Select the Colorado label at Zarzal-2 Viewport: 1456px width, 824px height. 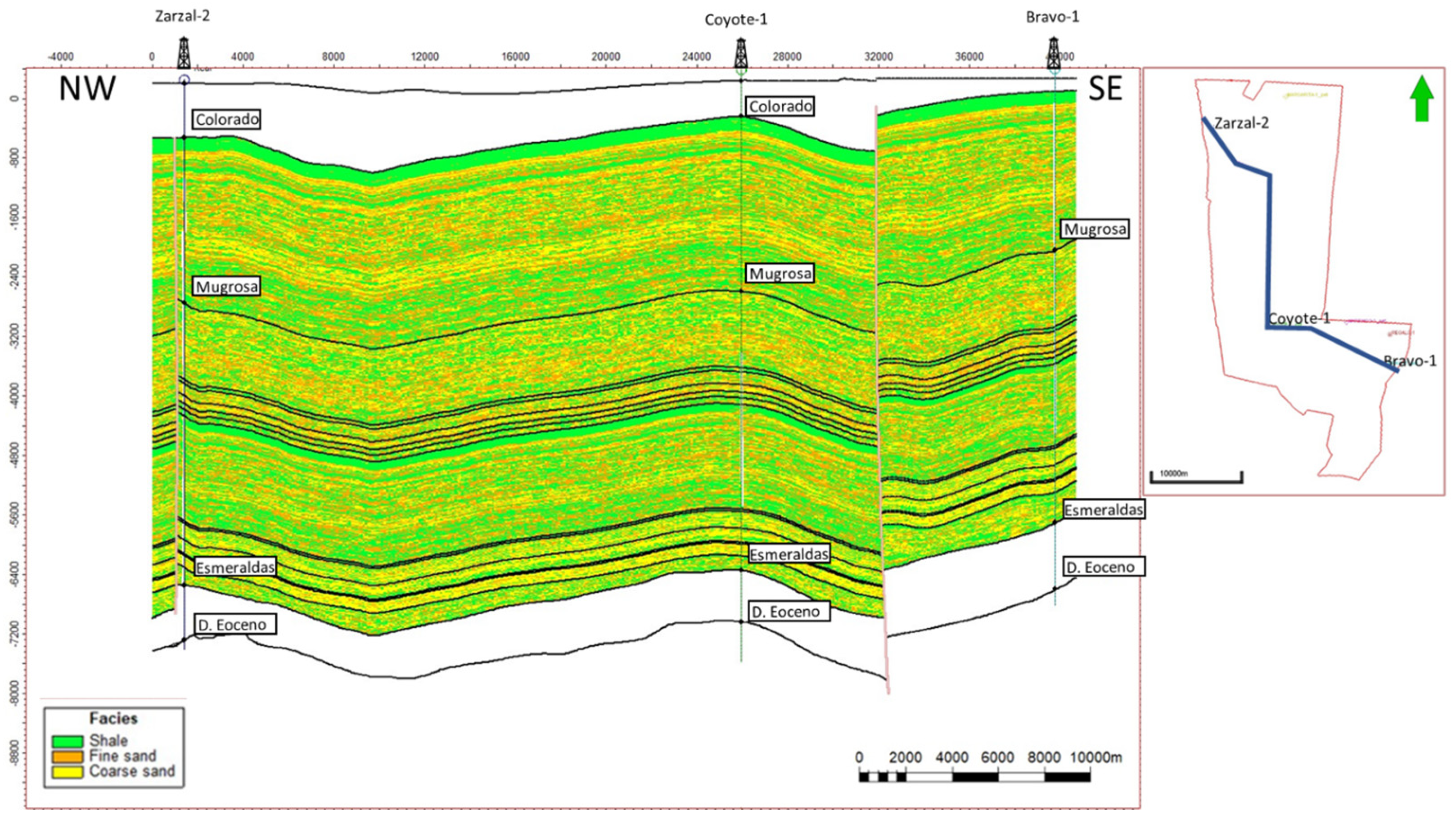coord(226,119)
